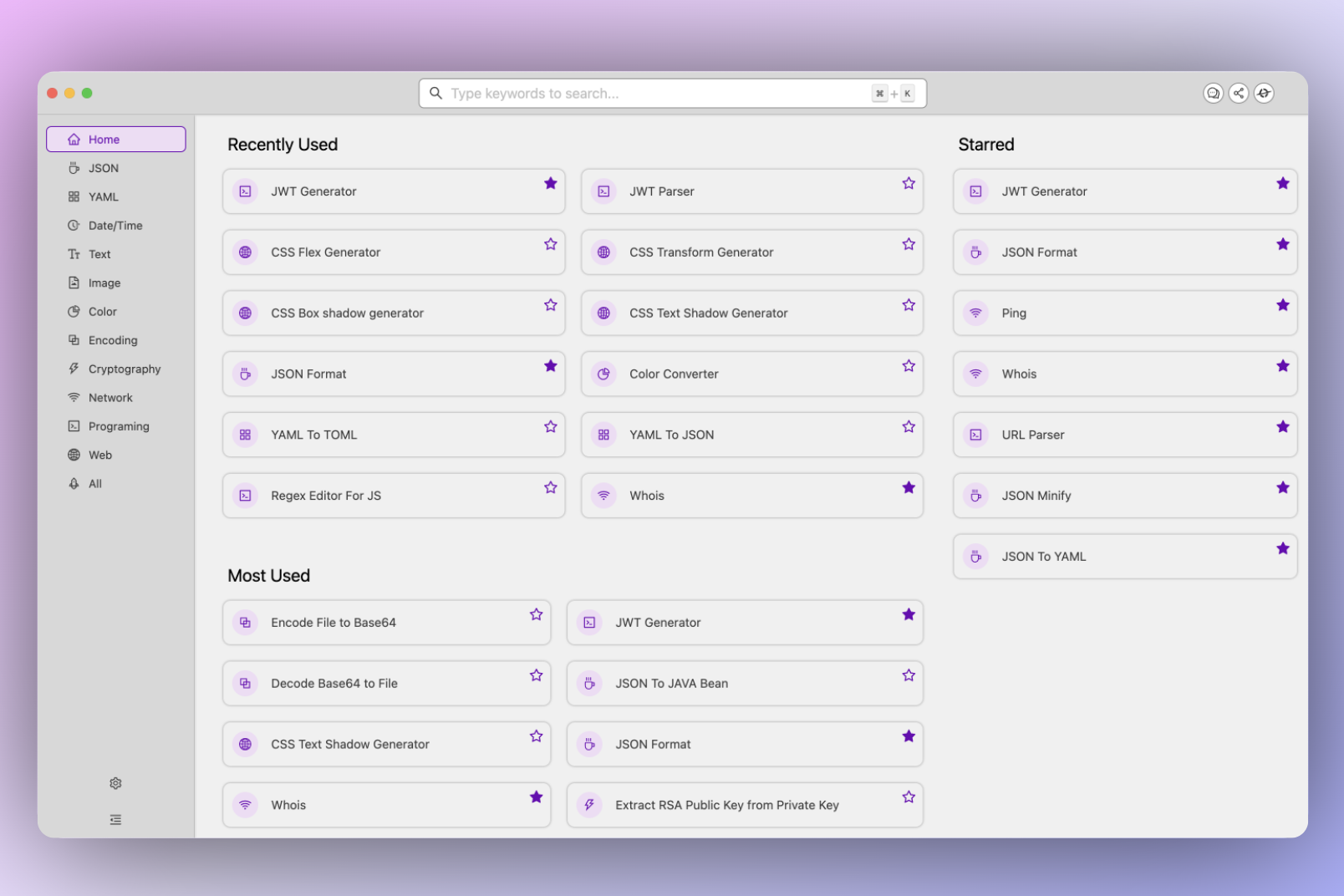Viewport: 1344px width, 896px height.
Task: Open the Regex Editor For JS tool
Action: click(326, 496)
